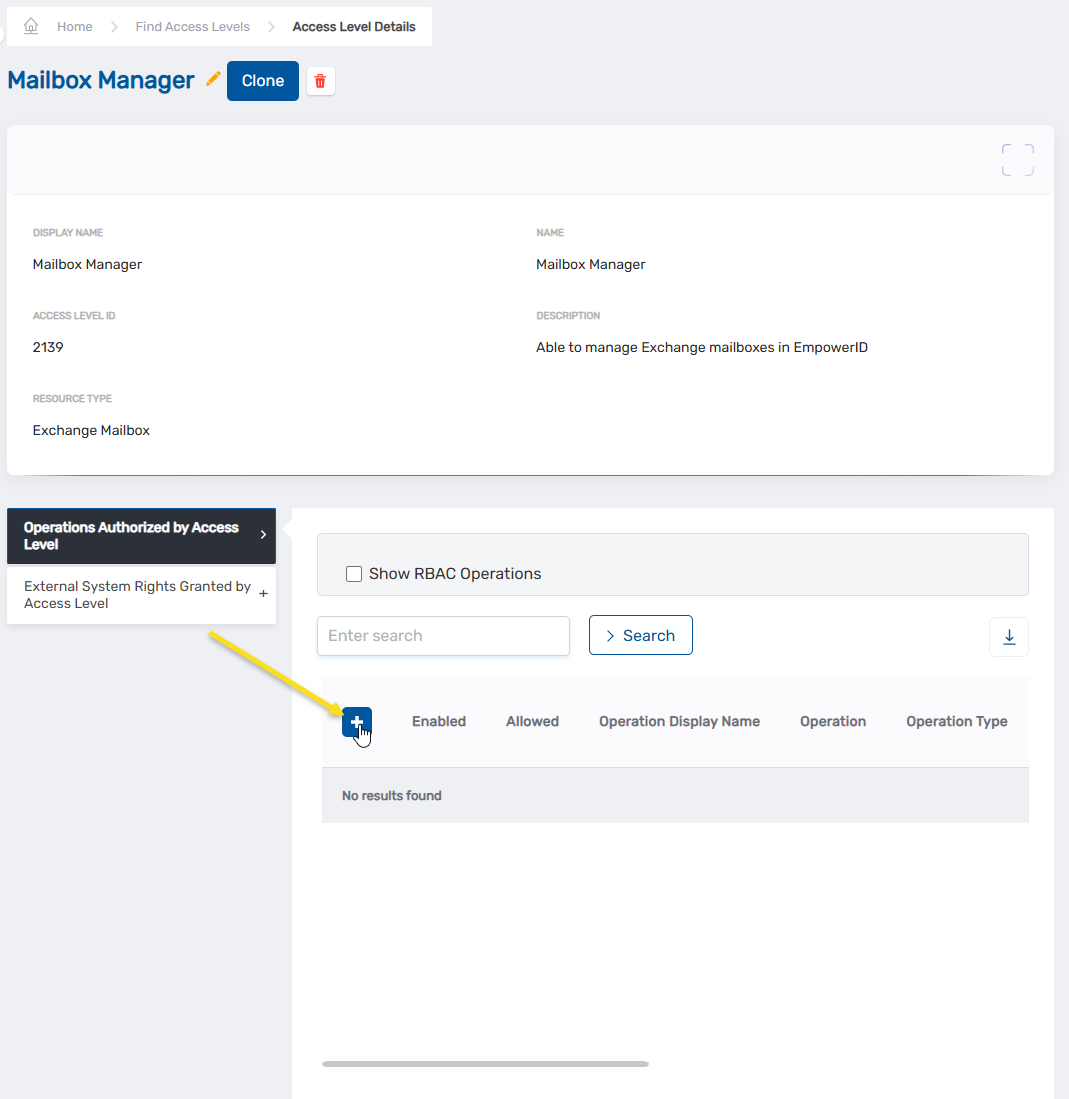Focus the Enter search input field
Image resolution: width=1069 pixels, height=1099 pixels.
click(443, 635)
